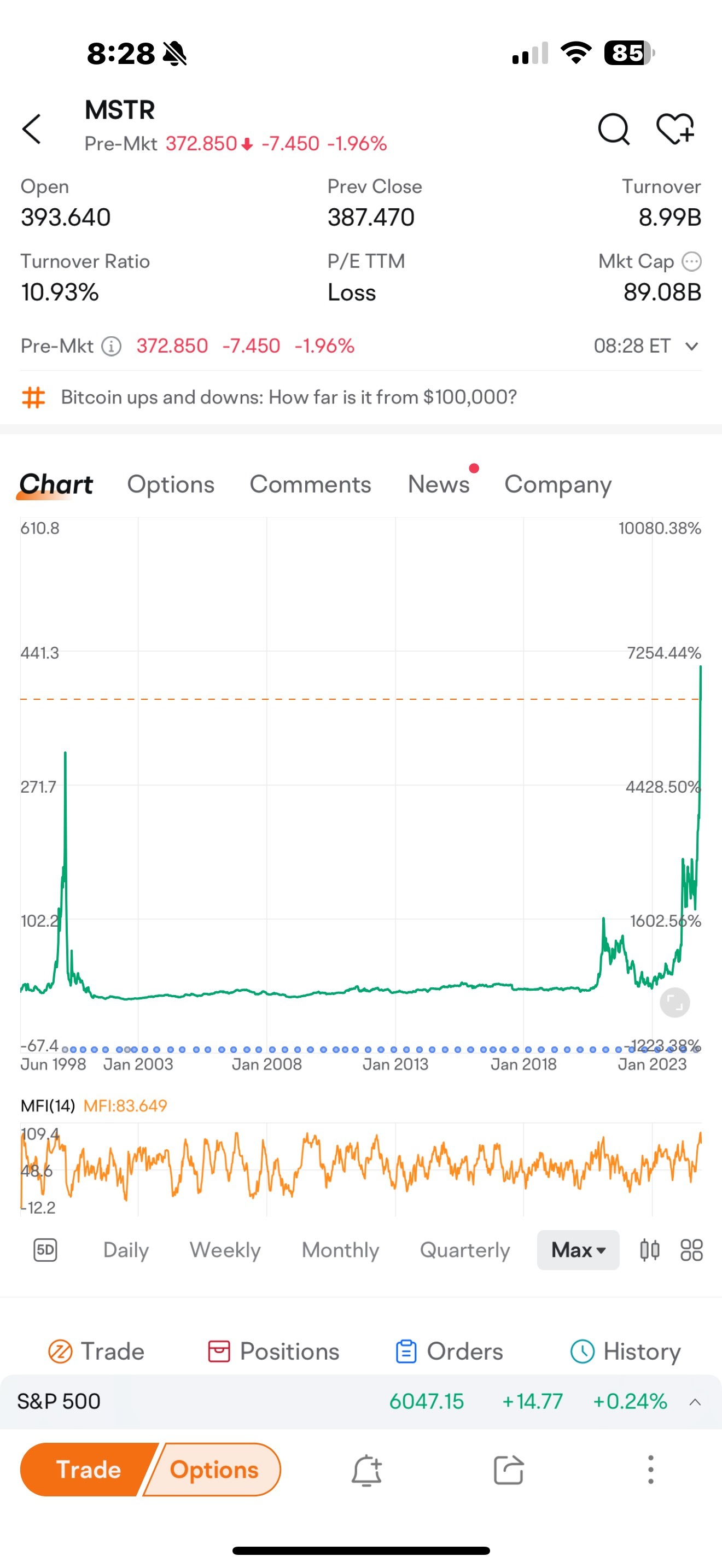Tap Pre-Mkt info icon
The height and width of the screenshot is (1568, 722).
(x=111, y=346)
